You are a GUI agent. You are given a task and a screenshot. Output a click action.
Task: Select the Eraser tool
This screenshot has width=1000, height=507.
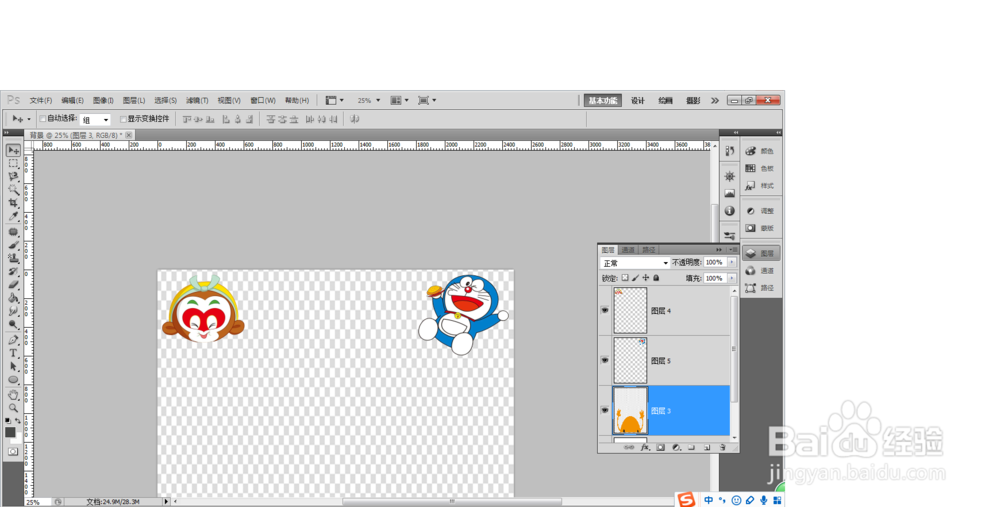point(13,284)
